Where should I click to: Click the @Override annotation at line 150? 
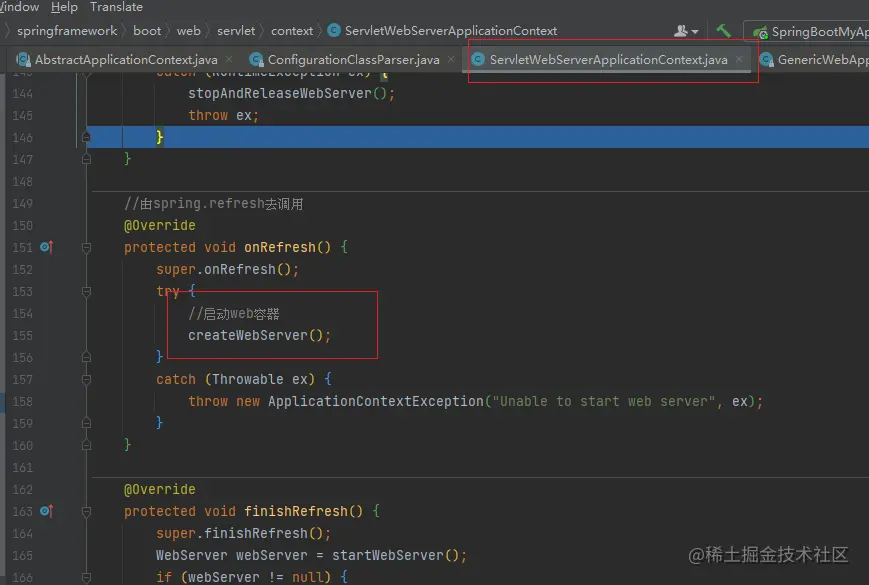(160, 225)
